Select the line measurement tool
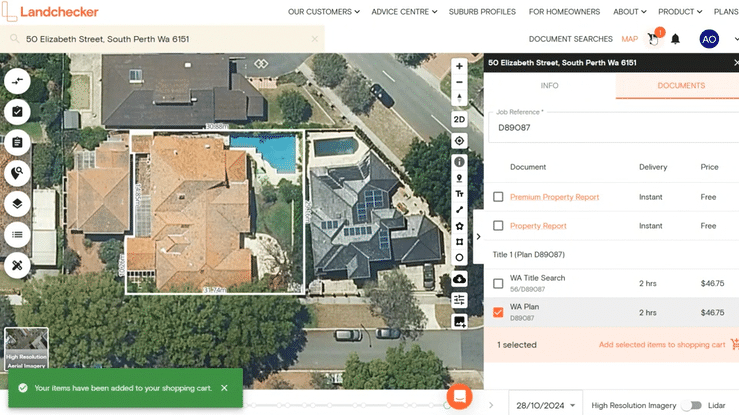The height and width of the screenshot is (415, 739). pos(459,210)
